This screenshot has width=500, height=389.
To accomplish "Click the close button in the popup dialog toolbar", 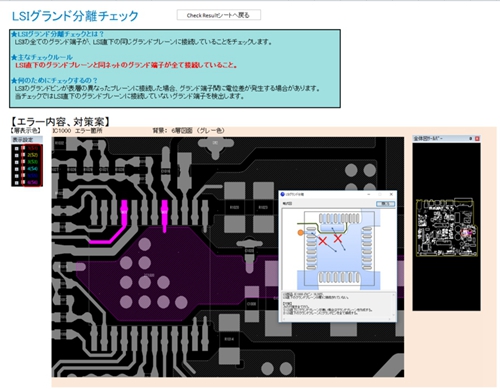I will [385, 204].
